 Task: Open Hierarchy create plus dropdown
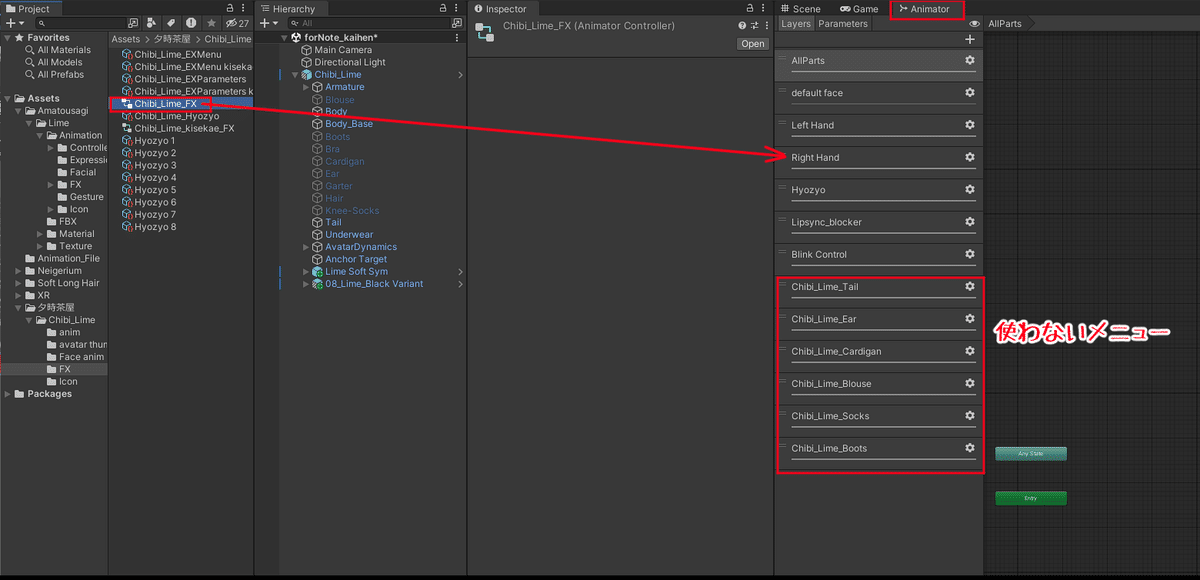click(268, 23)
